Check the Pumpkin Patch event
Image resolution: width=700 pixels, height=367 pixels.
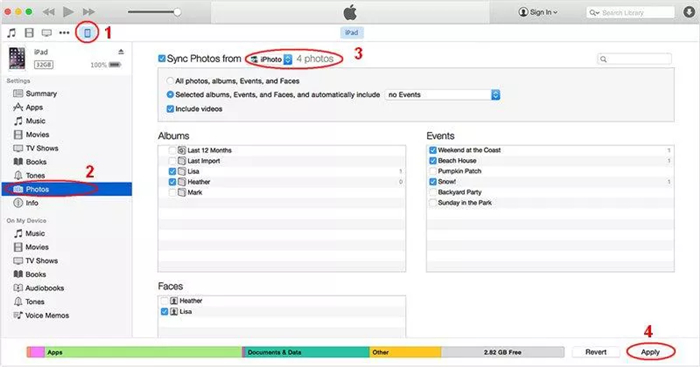pyautogui.click(x=433, y=171)
